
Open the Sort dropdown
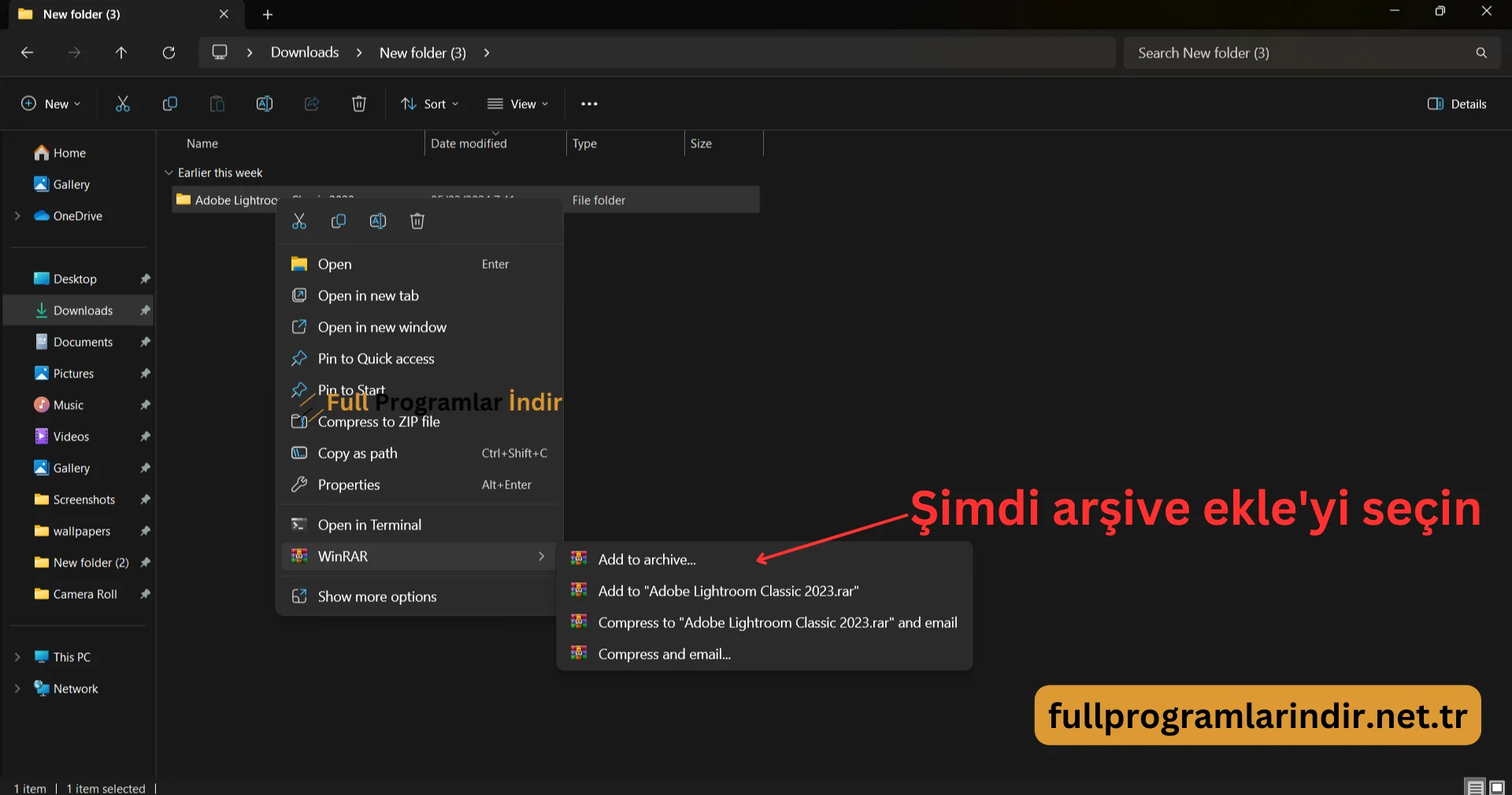430,104
